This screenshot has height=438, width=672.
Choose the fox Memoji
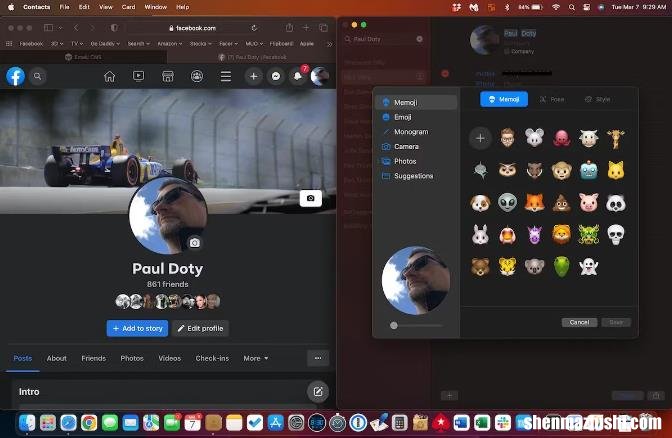click(534, 202)
